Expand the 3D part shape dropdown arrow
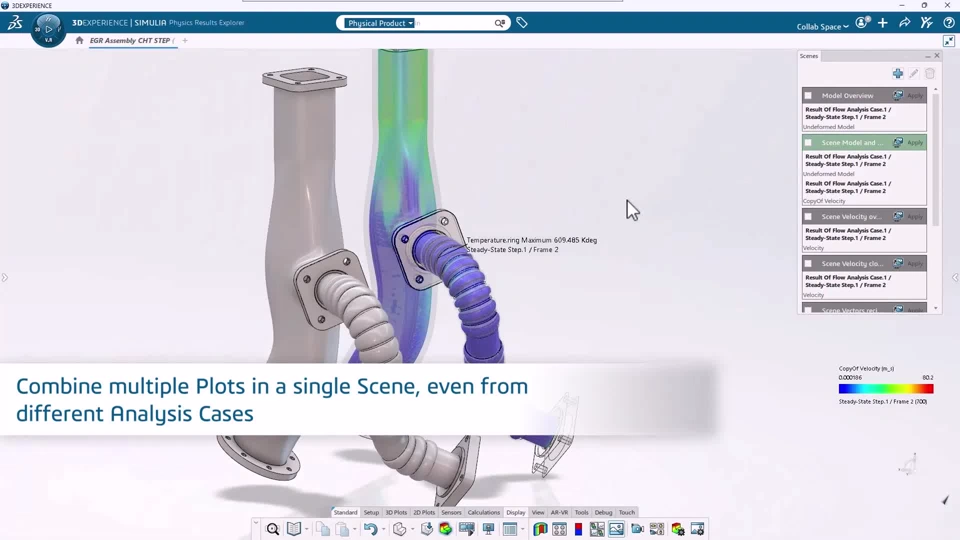960x540 pixels. coord(412,529)
